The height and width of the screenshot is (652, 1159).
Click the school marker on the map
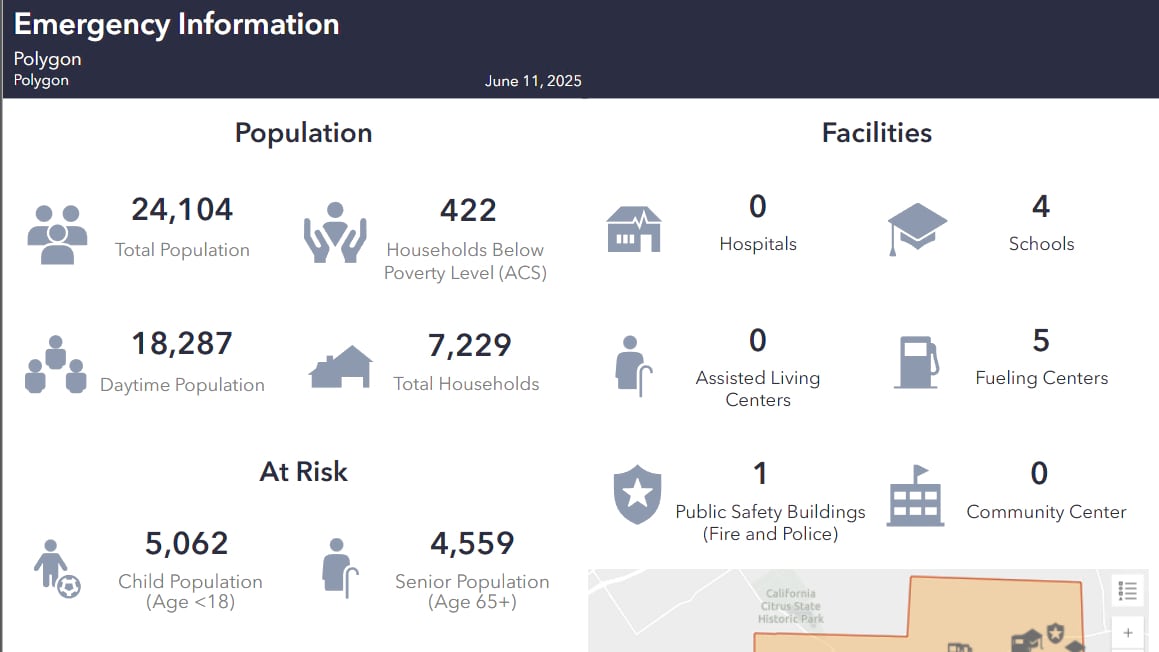pyautogui.click(x=1032, y=637)
